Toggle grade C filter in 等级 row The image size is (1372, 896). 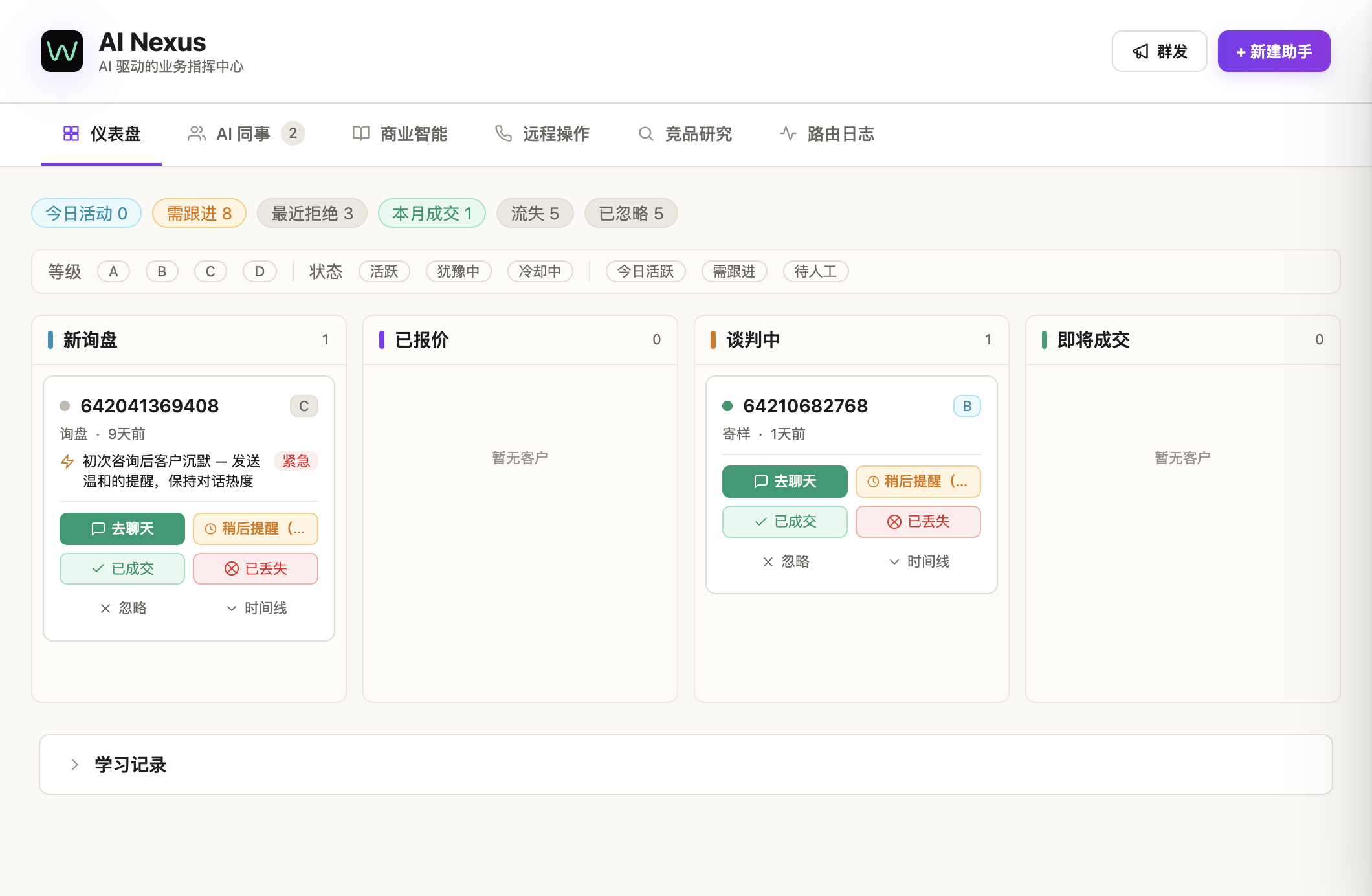pyautogui.click(x=210, y=271)
